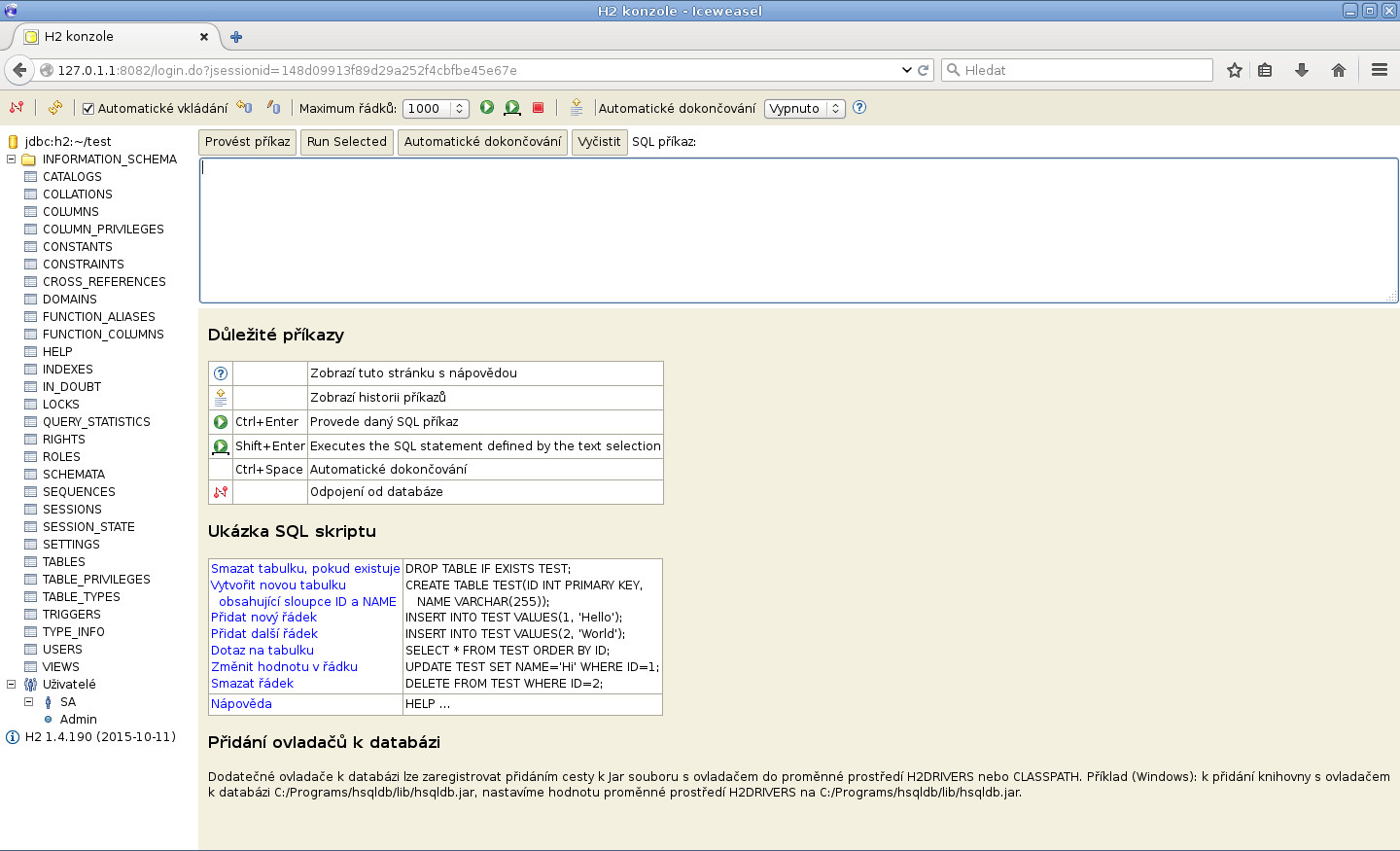This screenshot has height=851, width=1400.
Task: Open the downloads arrow icon
Action: coord(1302,70)
